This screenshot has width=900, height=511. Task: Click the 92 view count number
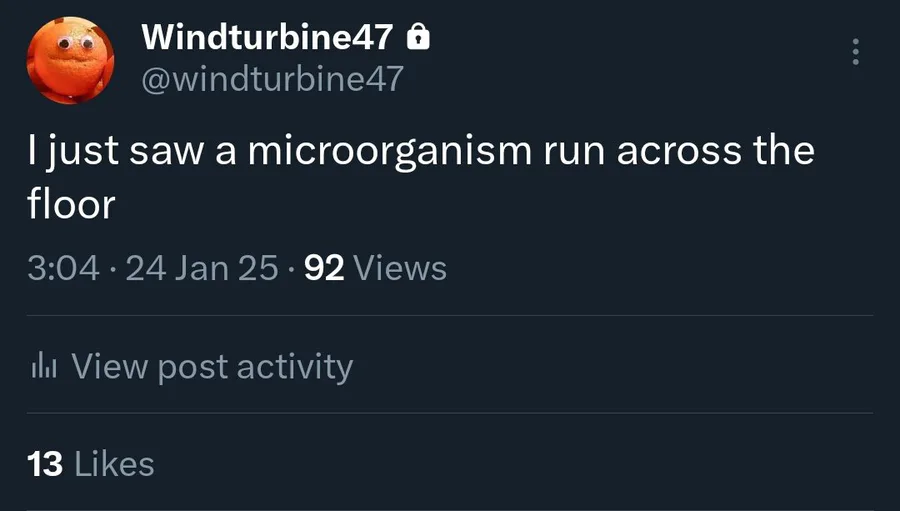tap(324, 268)
